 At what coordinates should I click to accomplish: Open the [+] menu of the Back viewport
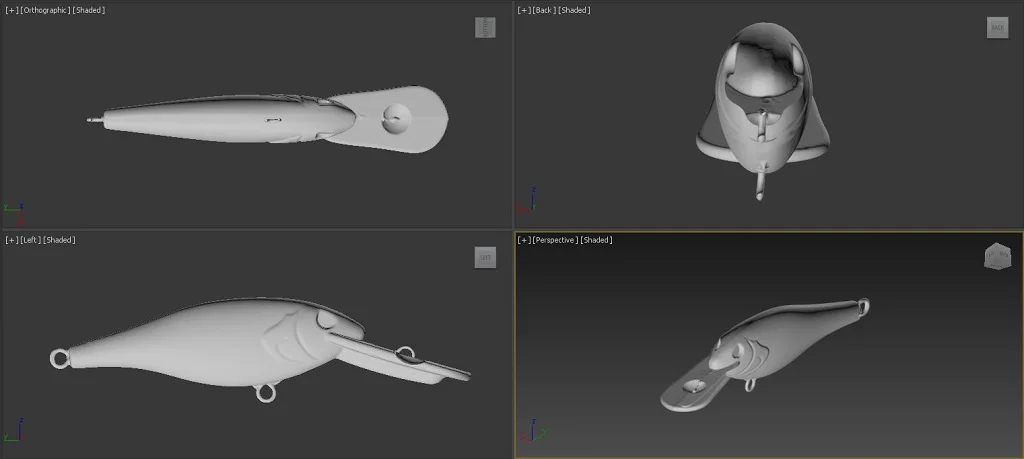(x=522, y=10)
